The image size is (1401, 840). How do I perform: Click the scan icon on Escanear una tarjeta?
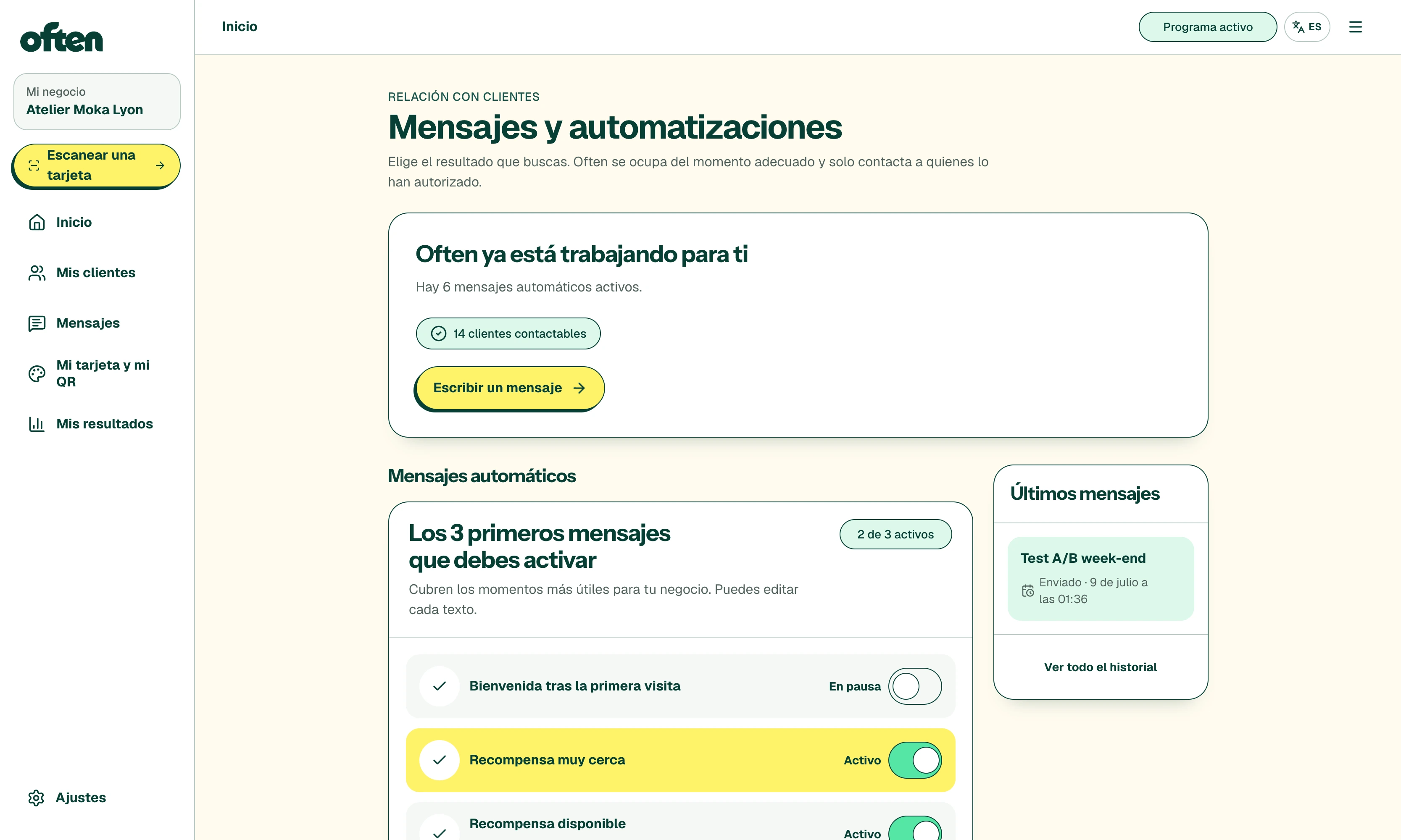(x=34, y=165)
